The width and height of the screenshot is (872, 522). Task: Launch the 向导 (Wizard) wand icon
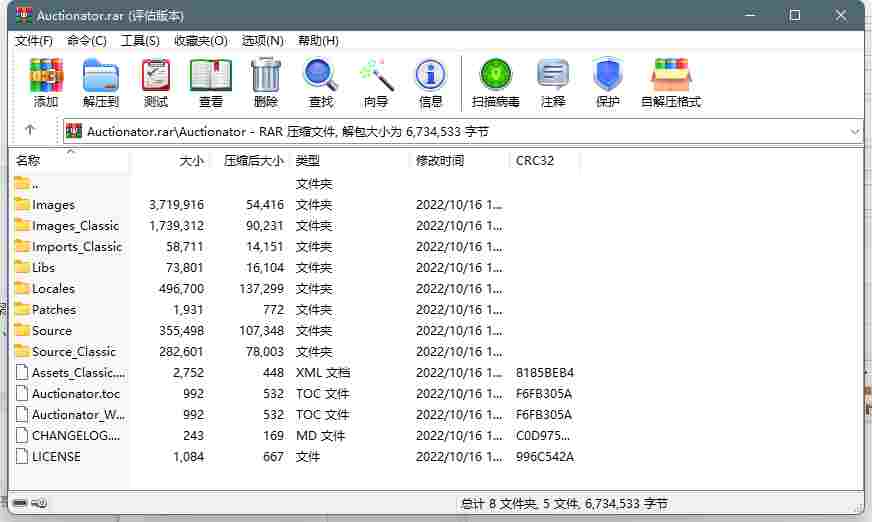(x=376, y=76)
